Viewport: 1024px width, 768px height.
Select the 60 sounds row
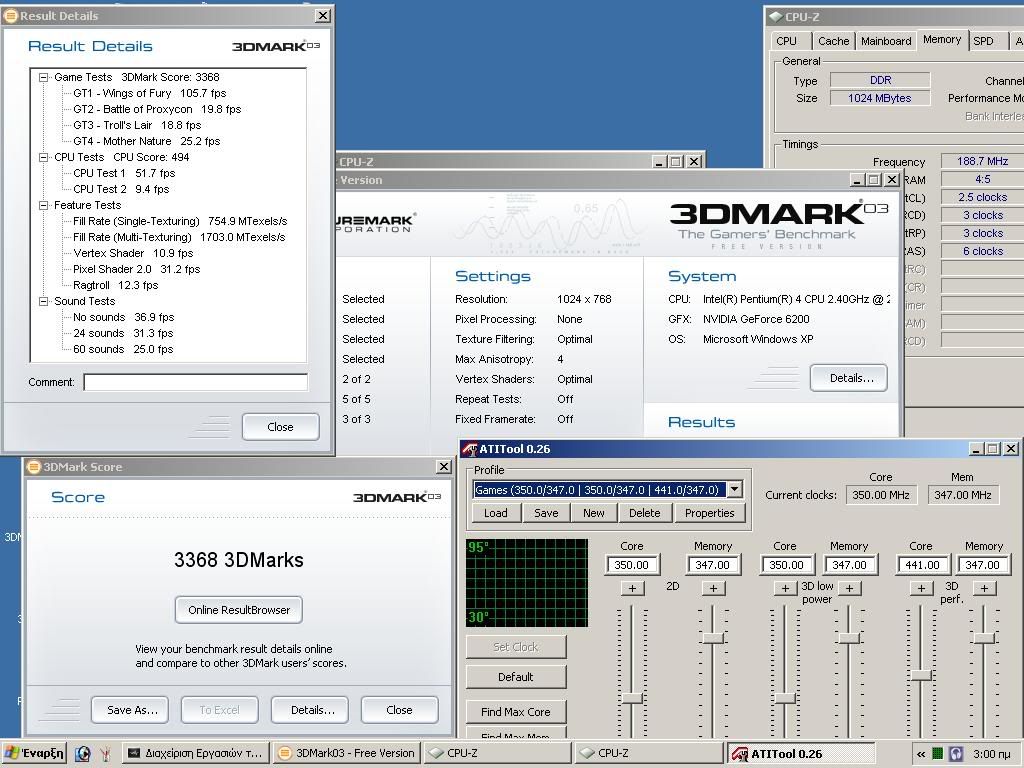tap(123, 349)
